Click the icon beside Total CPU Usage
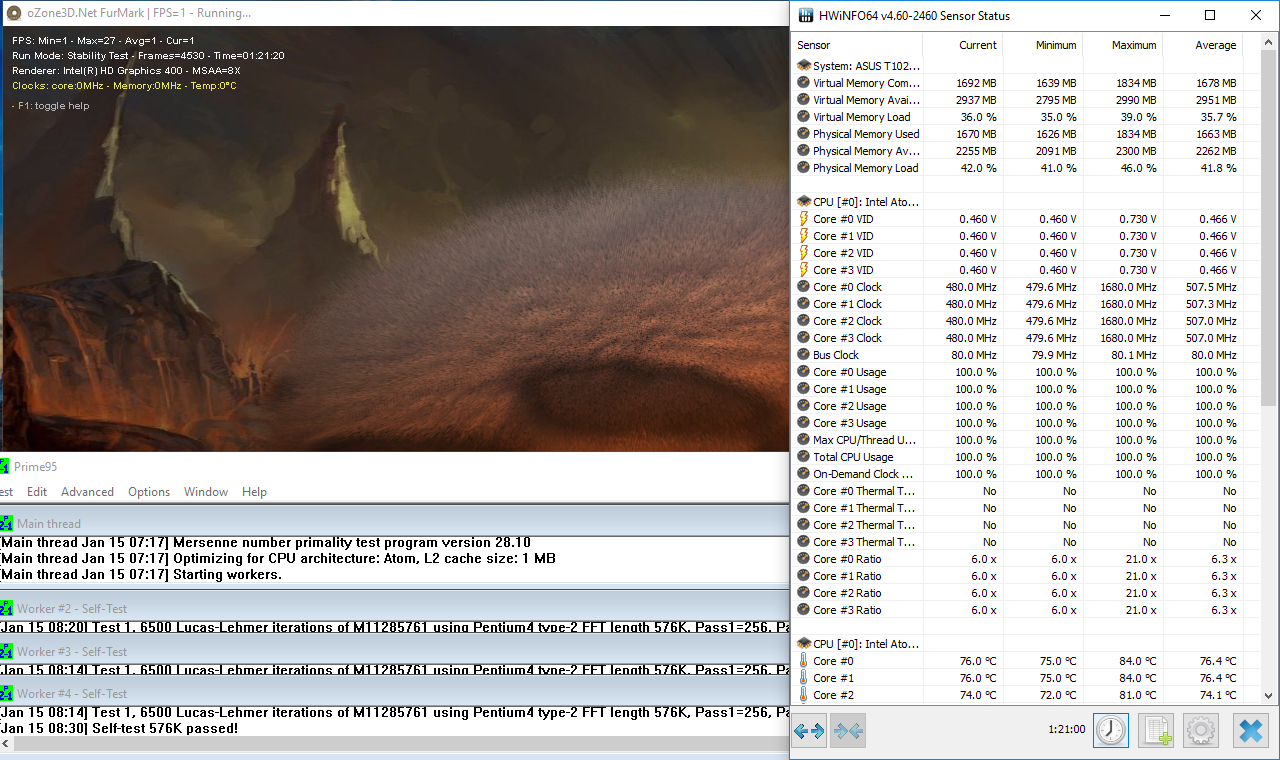This screenshot has width=1280, height=760. (804, 457)
